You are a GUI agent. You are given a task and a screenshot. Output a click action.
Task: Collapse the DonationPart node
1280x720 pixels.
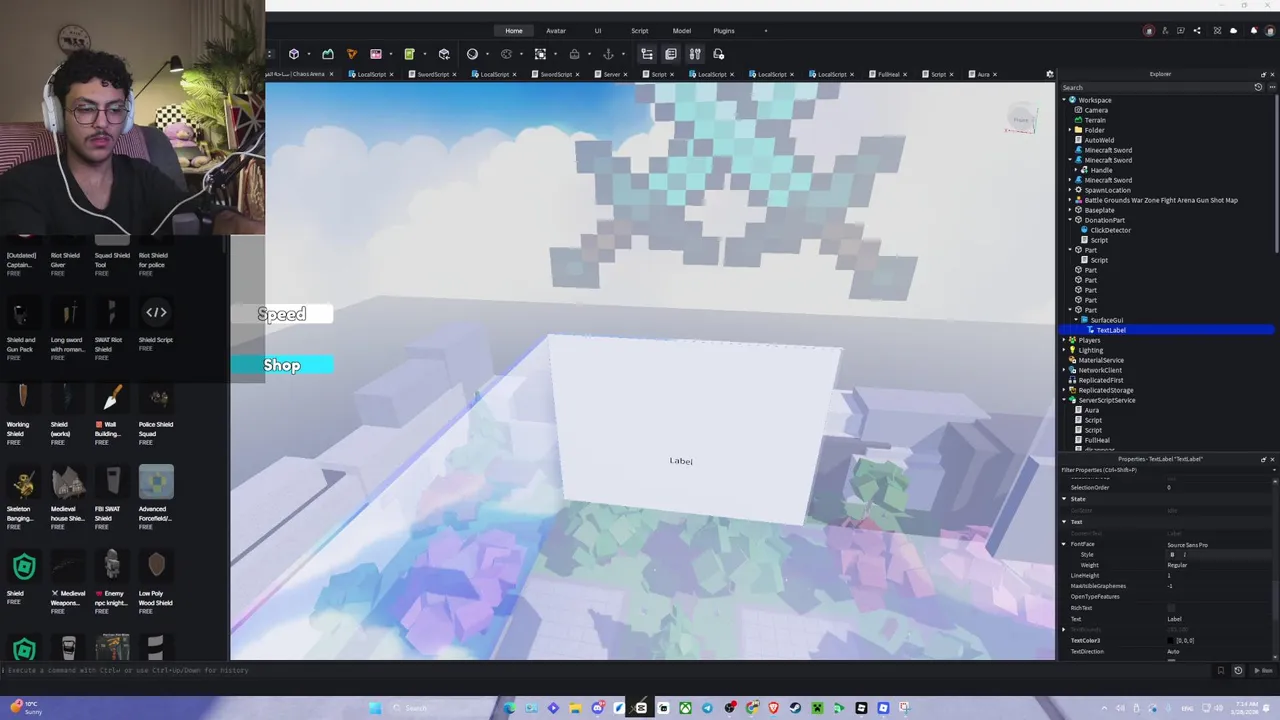coord(1070,220)
